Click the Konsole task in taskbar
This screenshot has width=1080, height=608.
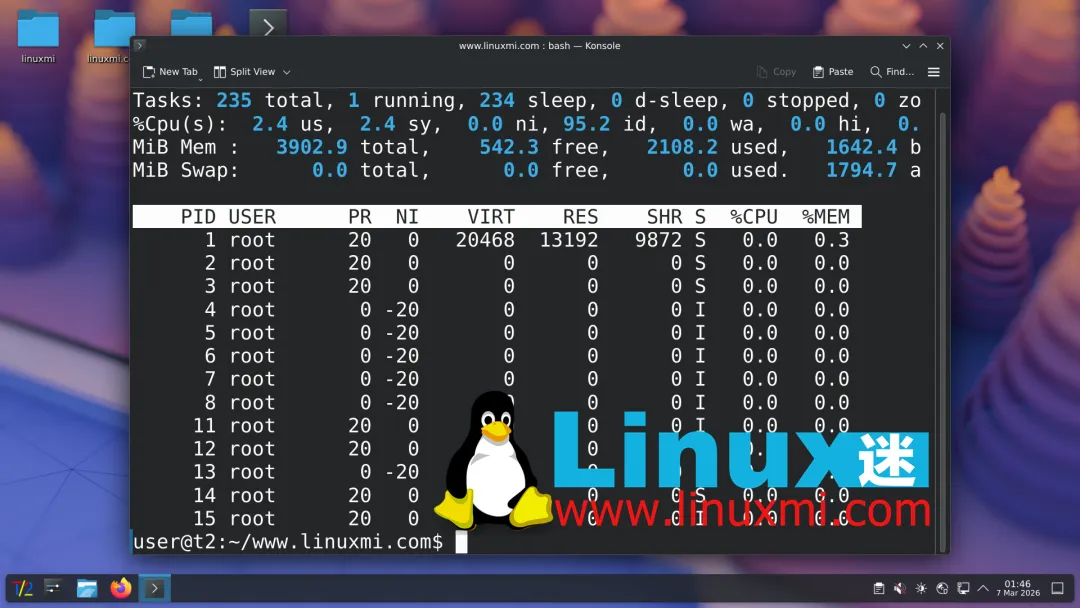point(154,588)
